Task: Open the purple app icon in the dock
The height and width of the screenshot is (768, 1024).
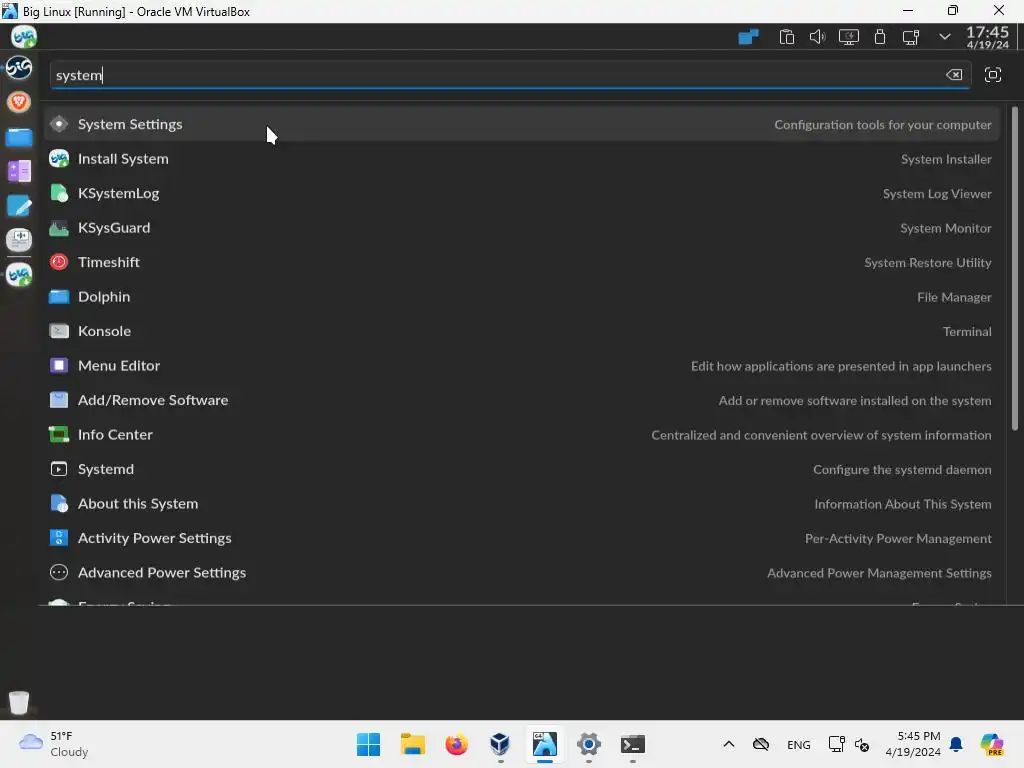Action: 19,172
